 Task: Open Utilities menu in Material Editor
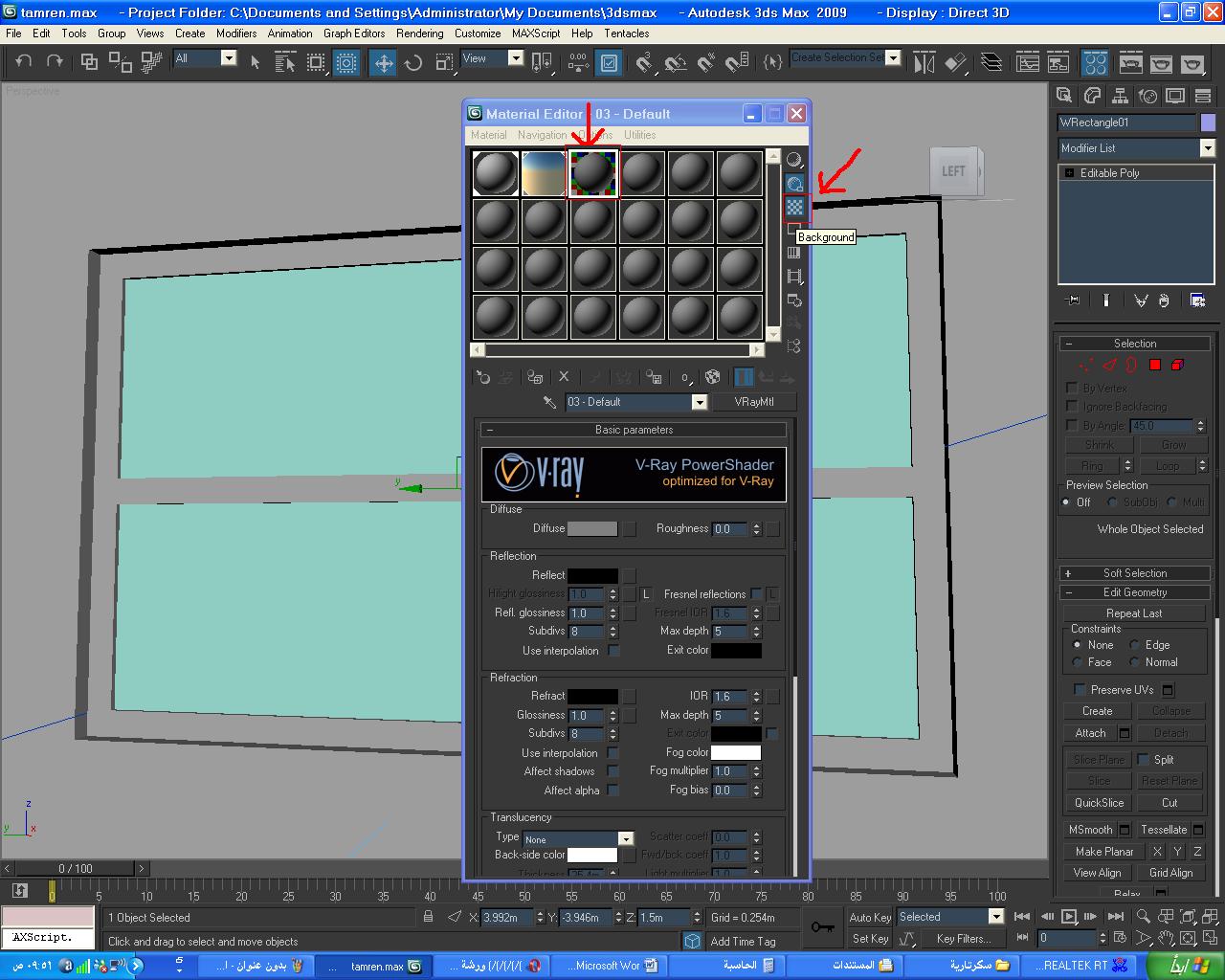tap(639, 135)
